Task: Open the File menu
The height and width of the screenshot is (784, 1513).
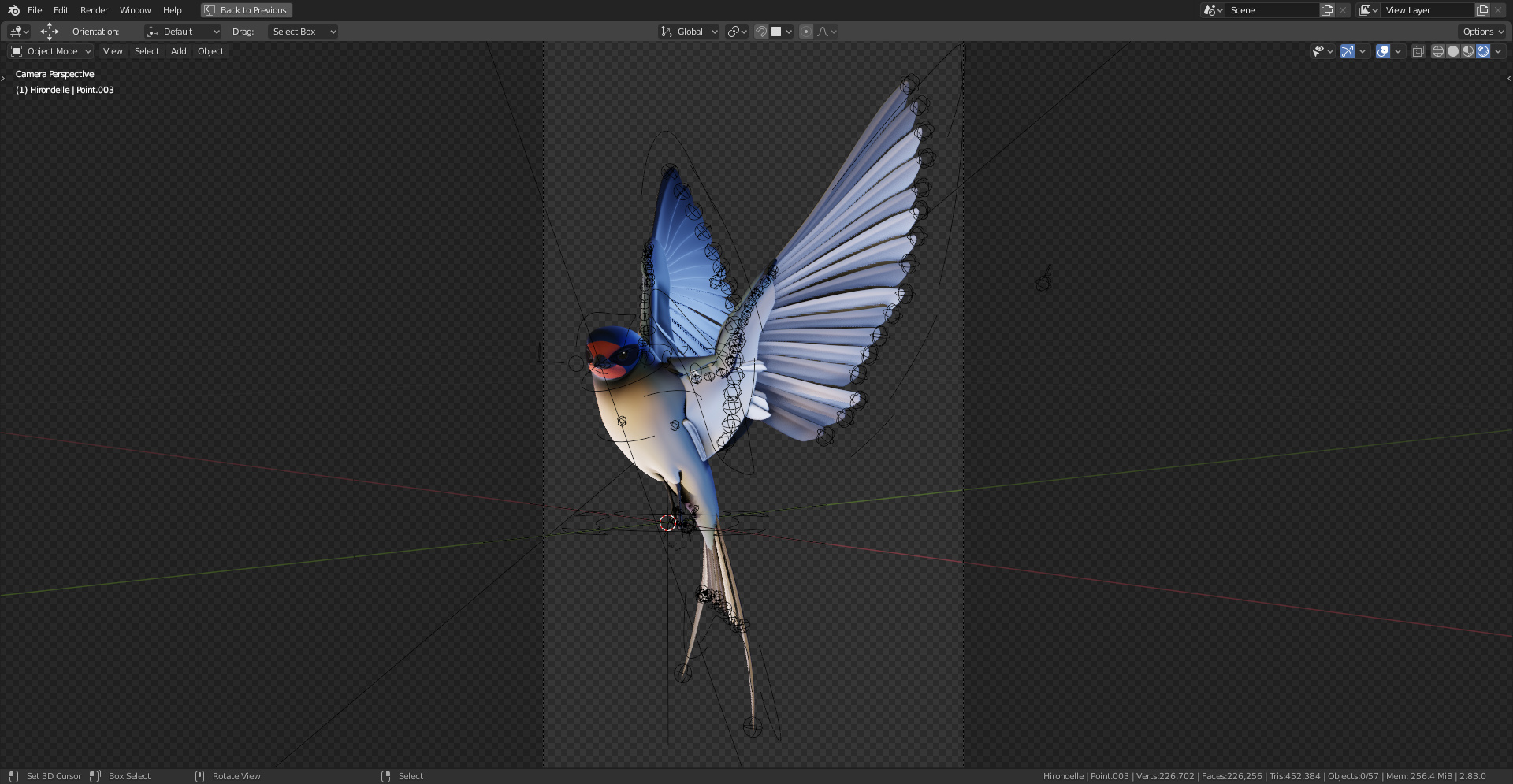Action: click(x=35, y=10)
